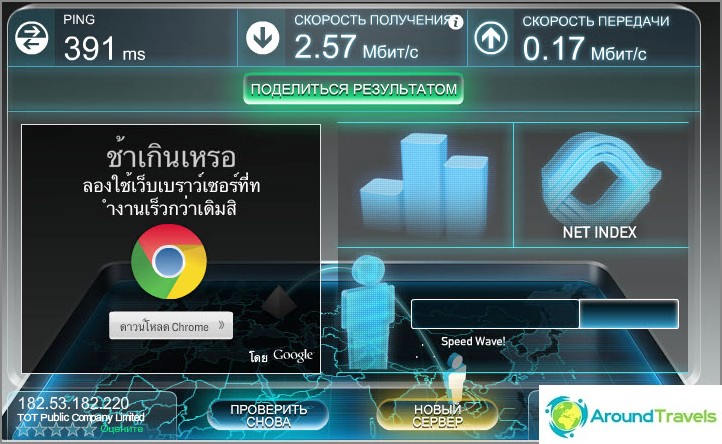Click the AroundTravels logo

[x=630, y=416]
